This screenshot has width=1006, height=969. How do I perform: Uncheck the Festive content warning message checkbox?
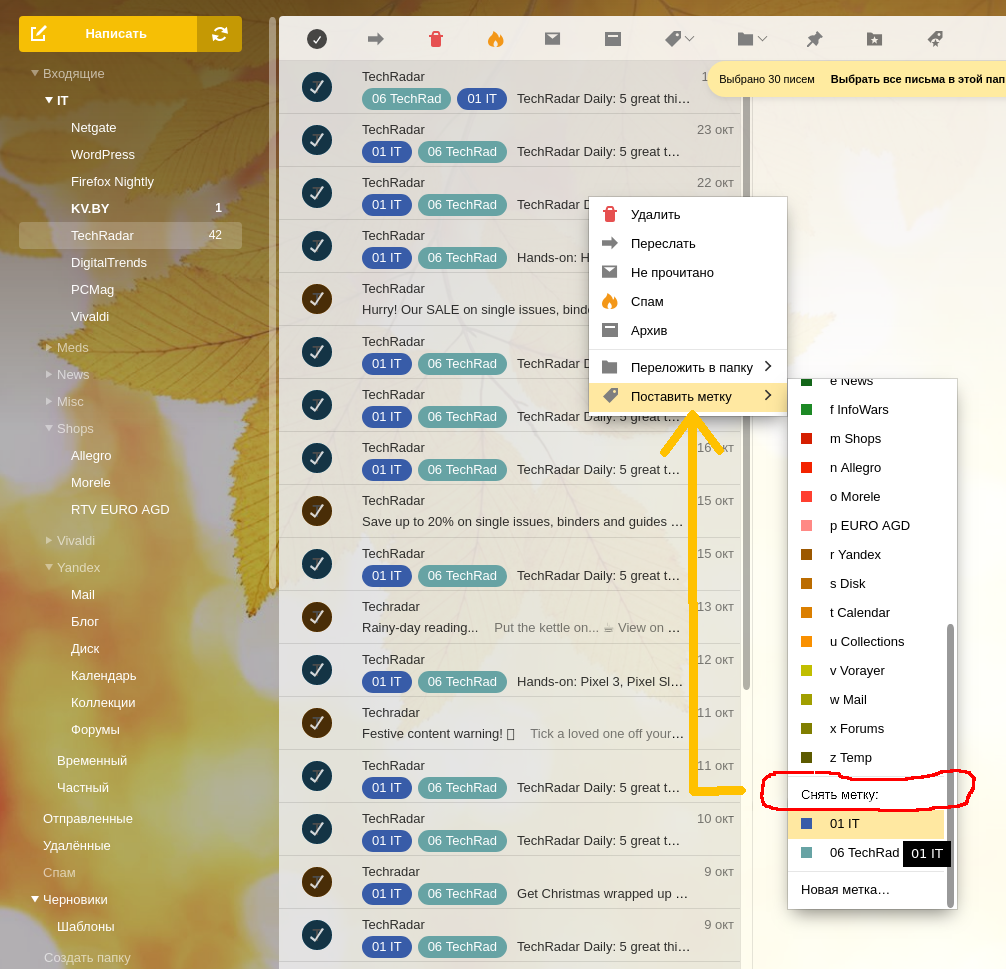pos(317,723)
